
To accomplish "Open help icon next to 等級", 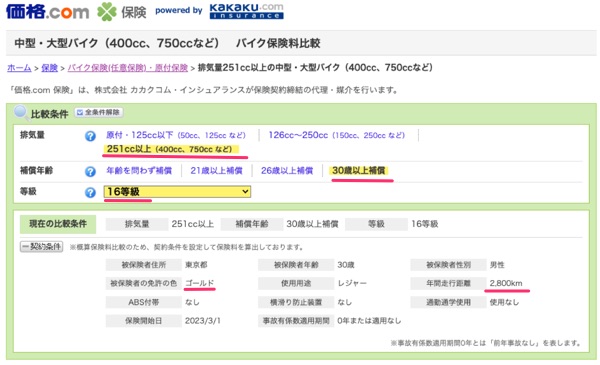I will [x=90, y=192].
